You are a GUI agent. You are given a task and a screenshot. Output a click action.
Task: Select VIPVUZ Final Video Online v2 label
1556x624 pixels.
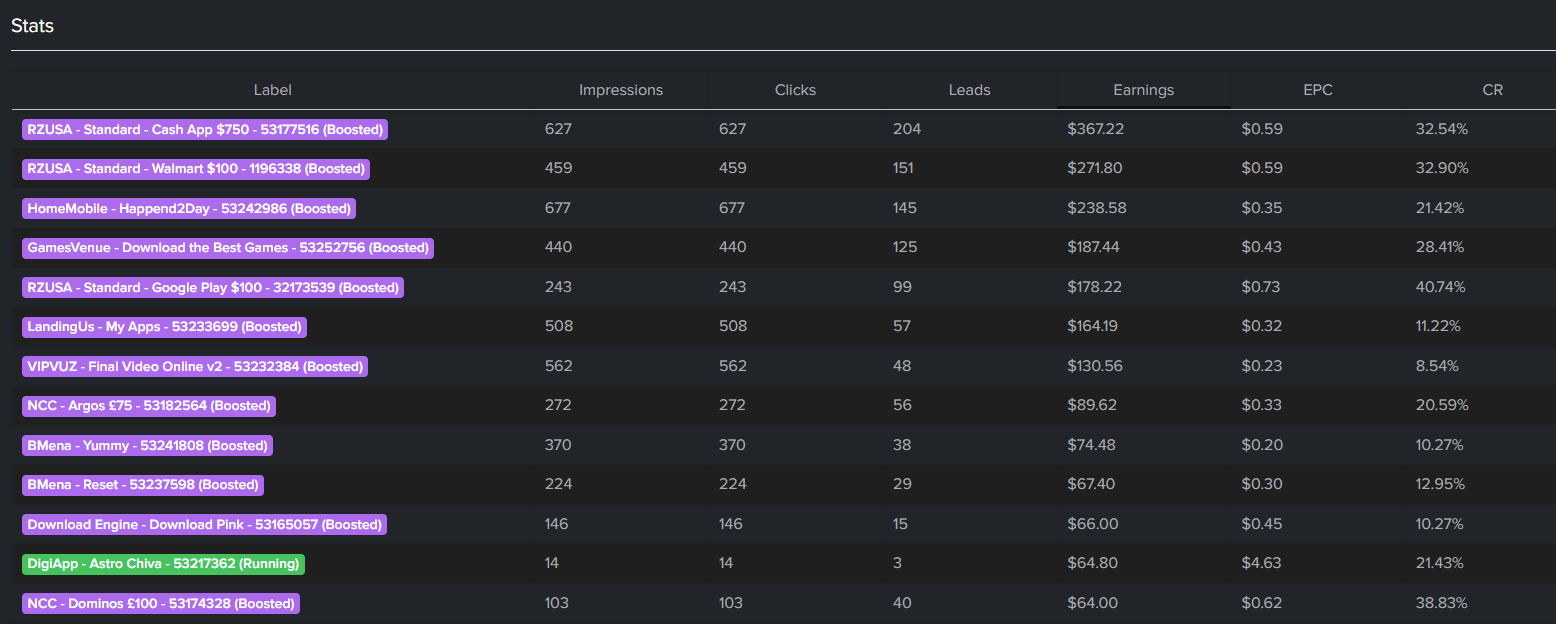(x=195, y=366)
